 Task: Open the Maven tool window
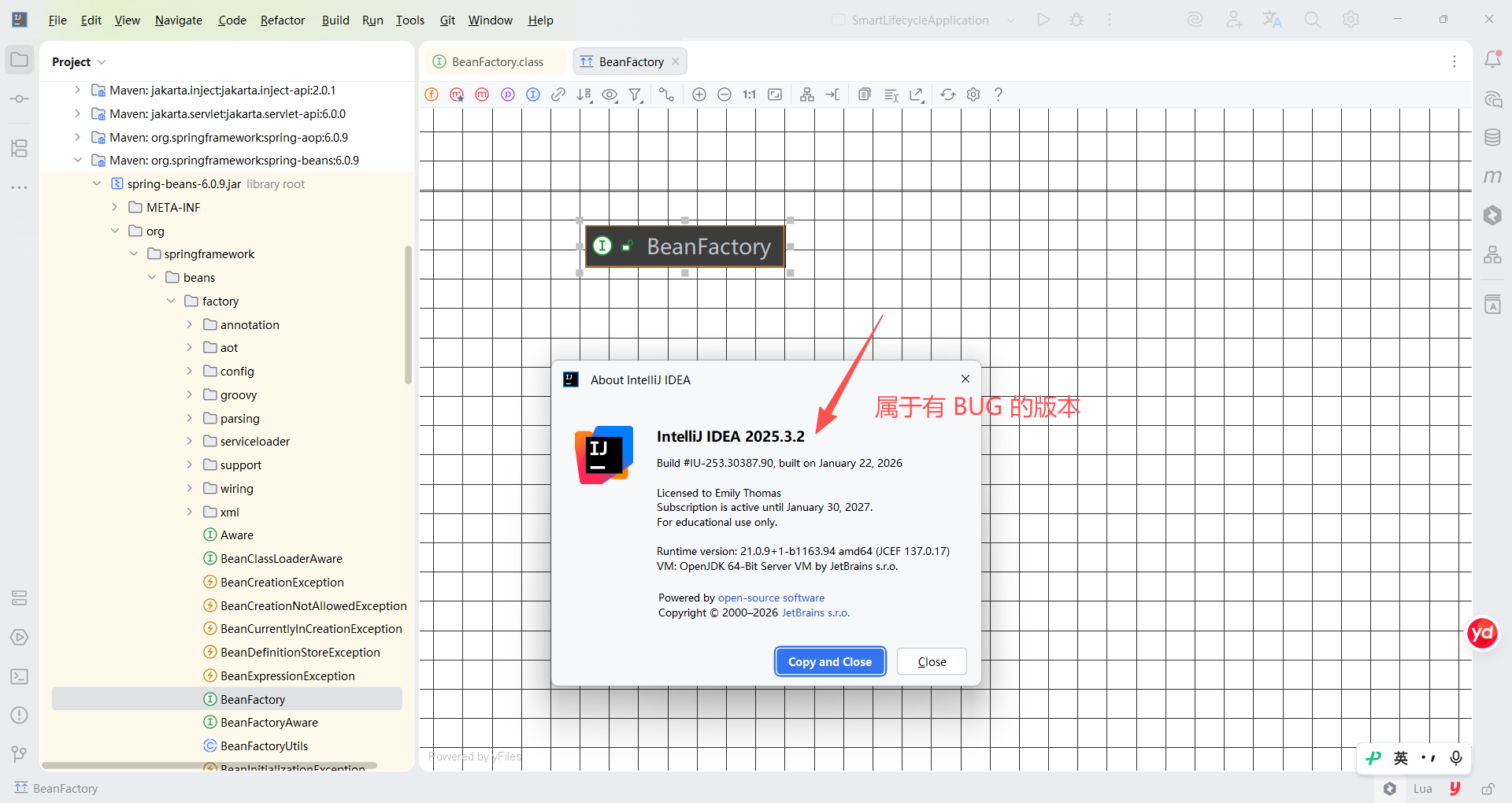[x=1492, y=176]
